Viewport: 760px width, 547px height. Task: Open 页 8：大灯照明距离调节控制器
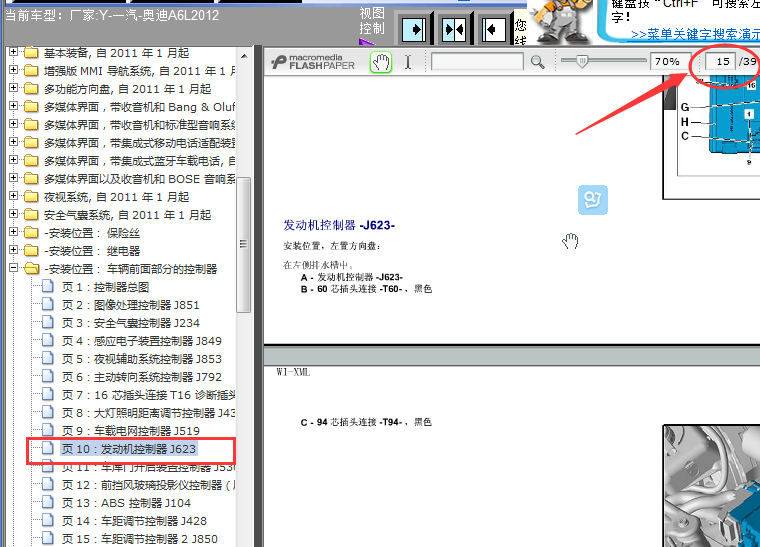coord(148,413)
